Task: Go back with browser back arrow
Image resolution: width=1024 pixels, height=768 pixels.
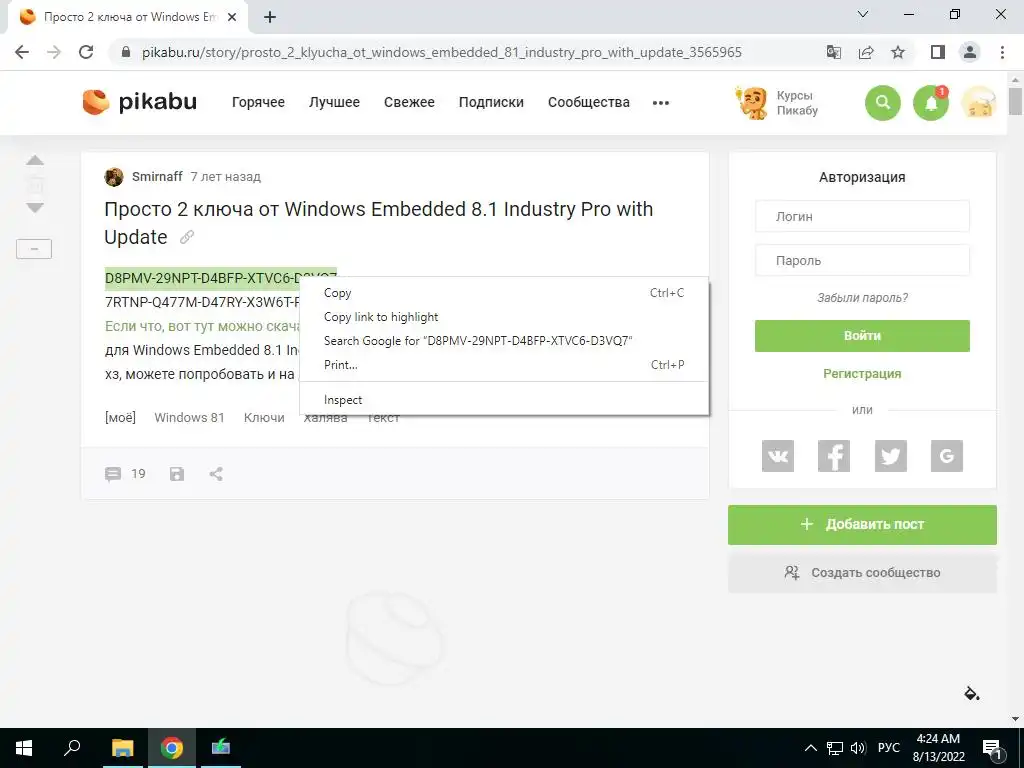Action: [x=22, y=52]
